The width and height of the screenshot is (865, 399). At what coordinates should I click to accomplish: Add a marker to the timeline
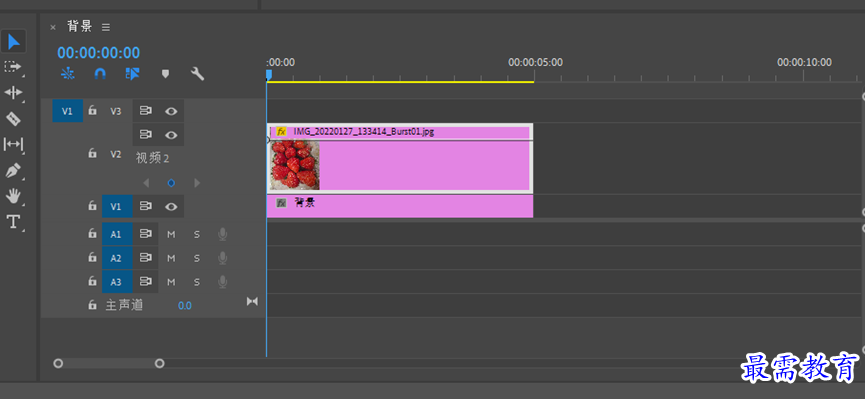click(x=165, y=73)
